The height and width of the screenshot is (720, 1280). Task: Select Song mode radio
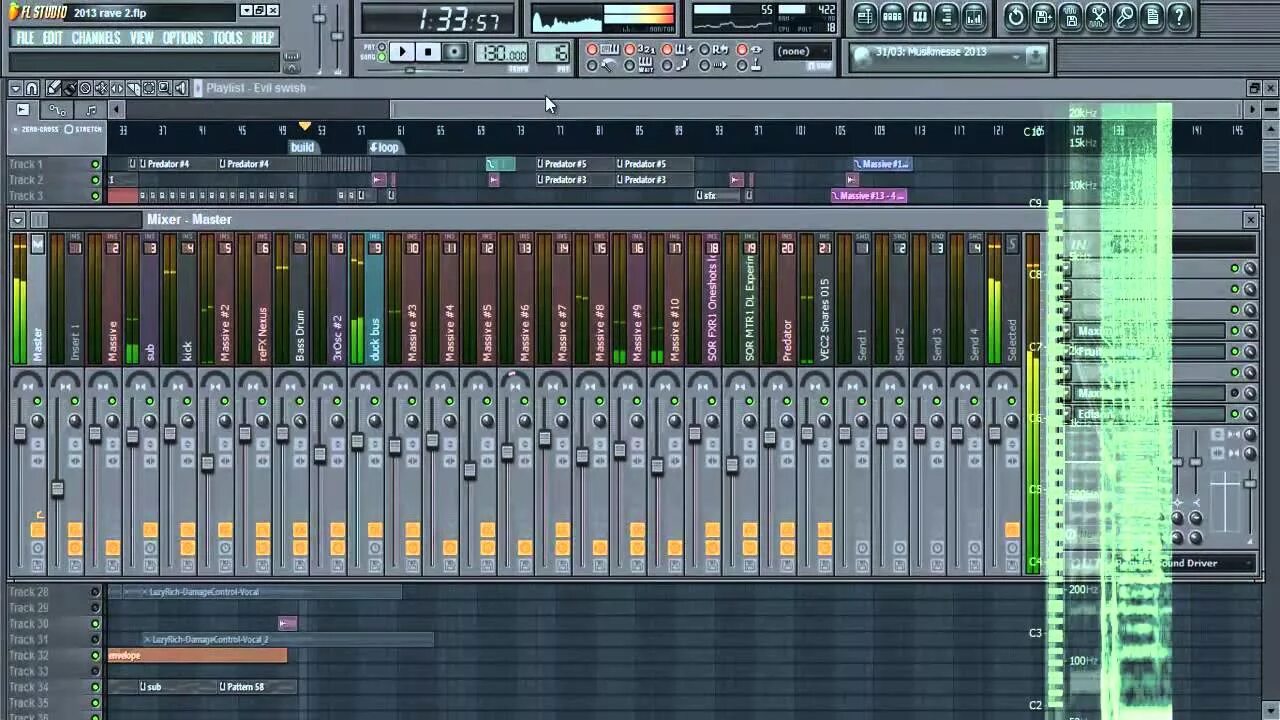382,57
